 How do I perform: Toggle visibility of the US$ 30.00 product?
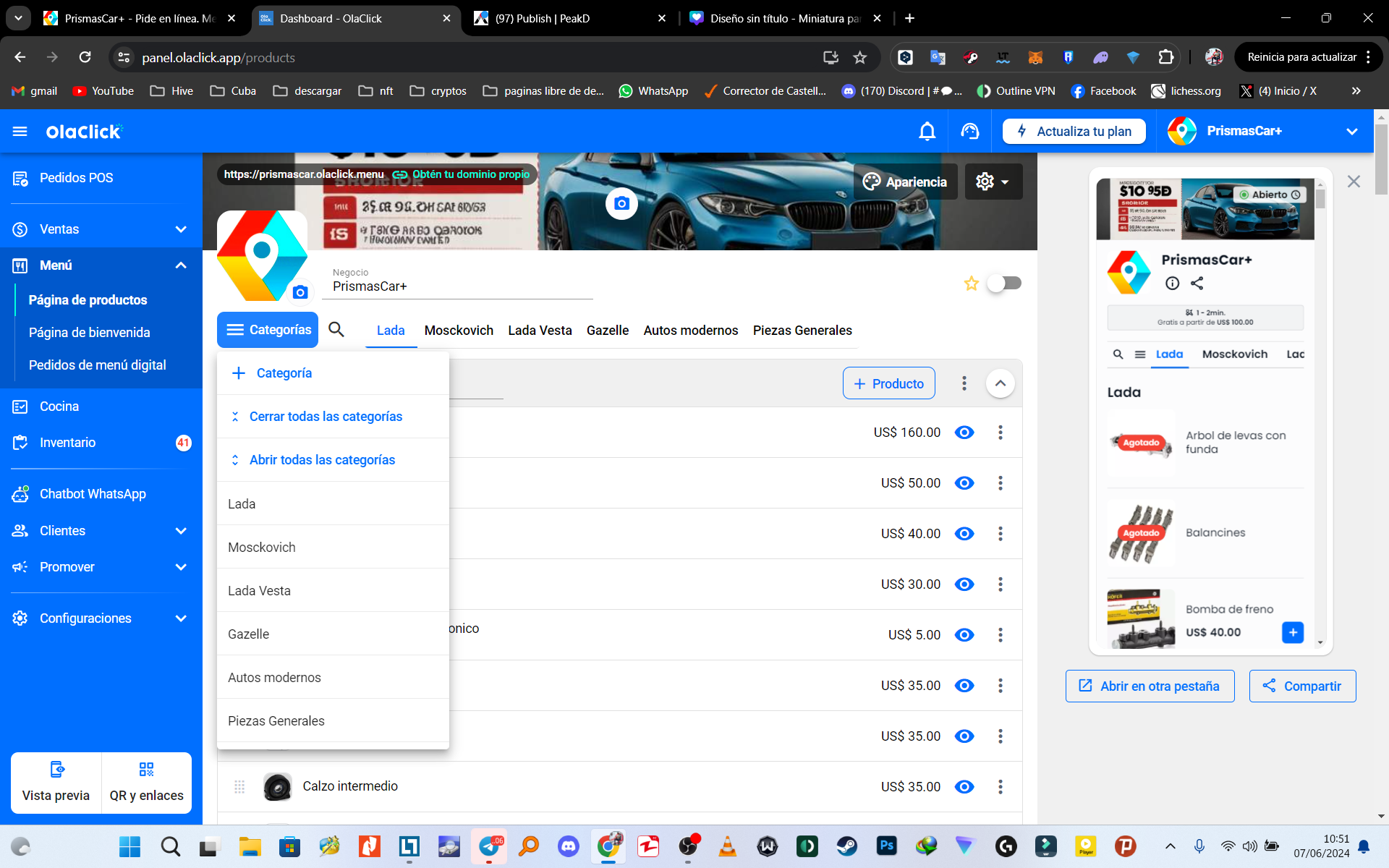pyautogui.click(x=964, y=584)
